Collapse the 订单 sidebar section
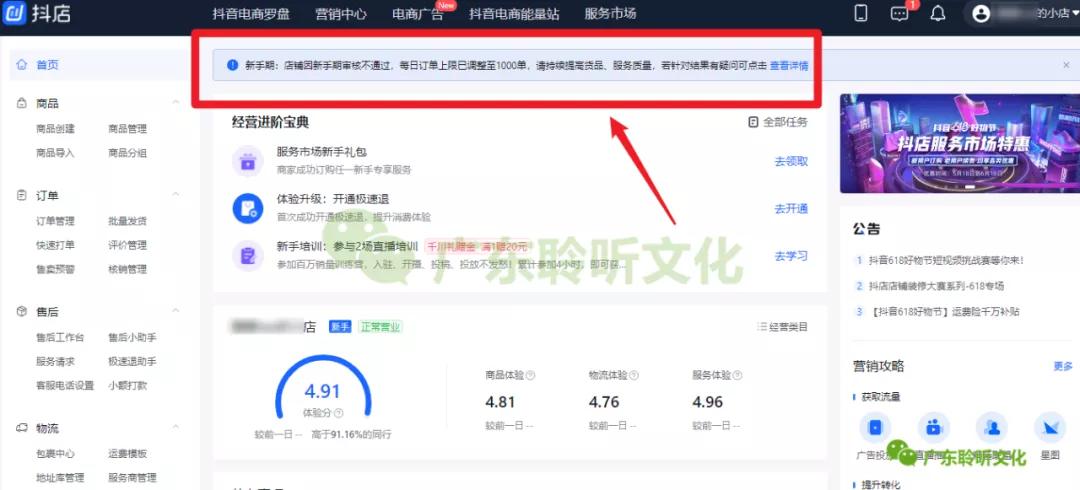The height and width of the screenshot is (490, 1080). tap(176, 195)
